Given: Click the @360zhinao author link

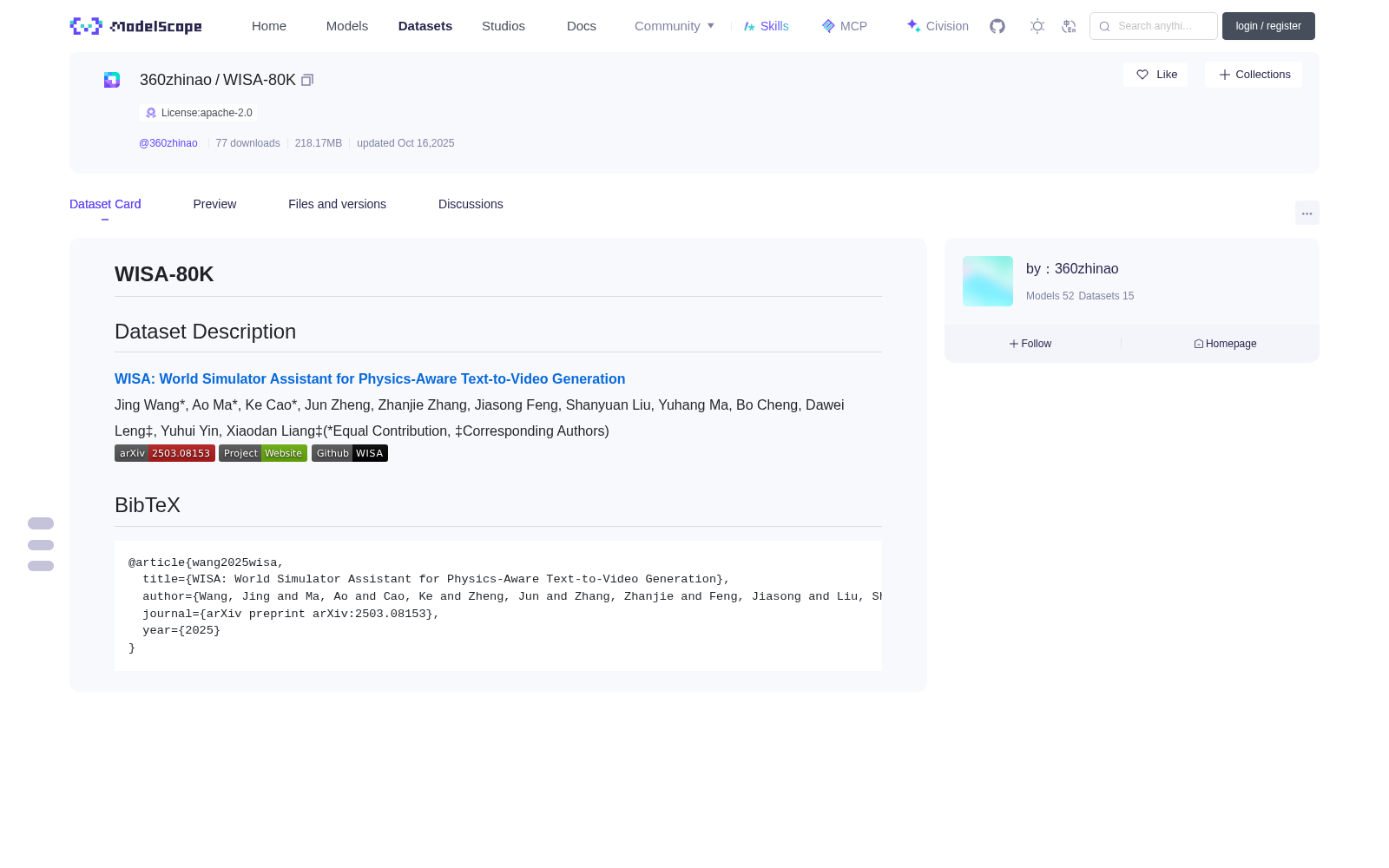Looking at the screenshot, I should click(168, 143).
